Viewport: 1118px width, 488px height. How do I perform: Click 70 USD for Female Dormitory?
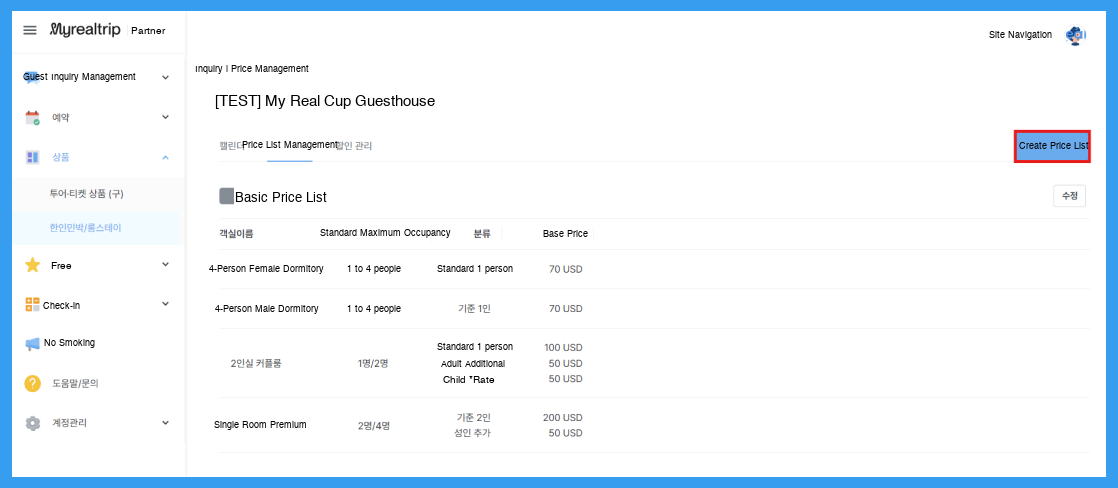click(566, 269)
